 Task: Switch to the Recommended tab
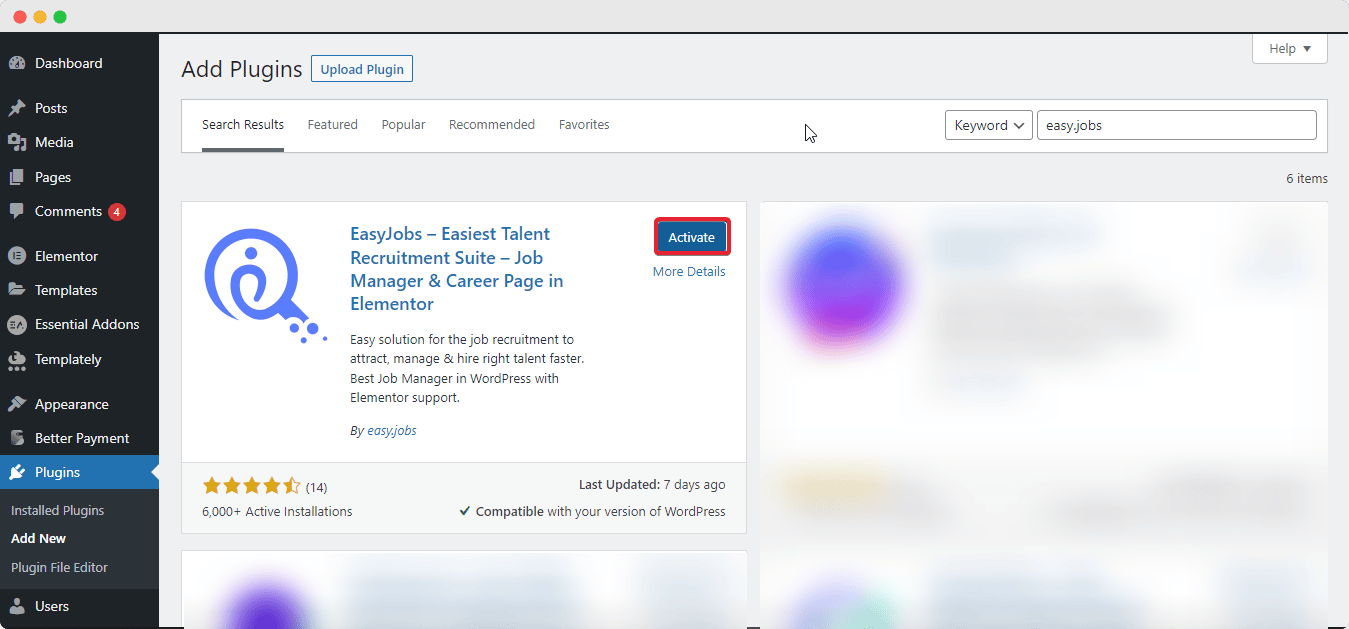[x=492, y=125]
